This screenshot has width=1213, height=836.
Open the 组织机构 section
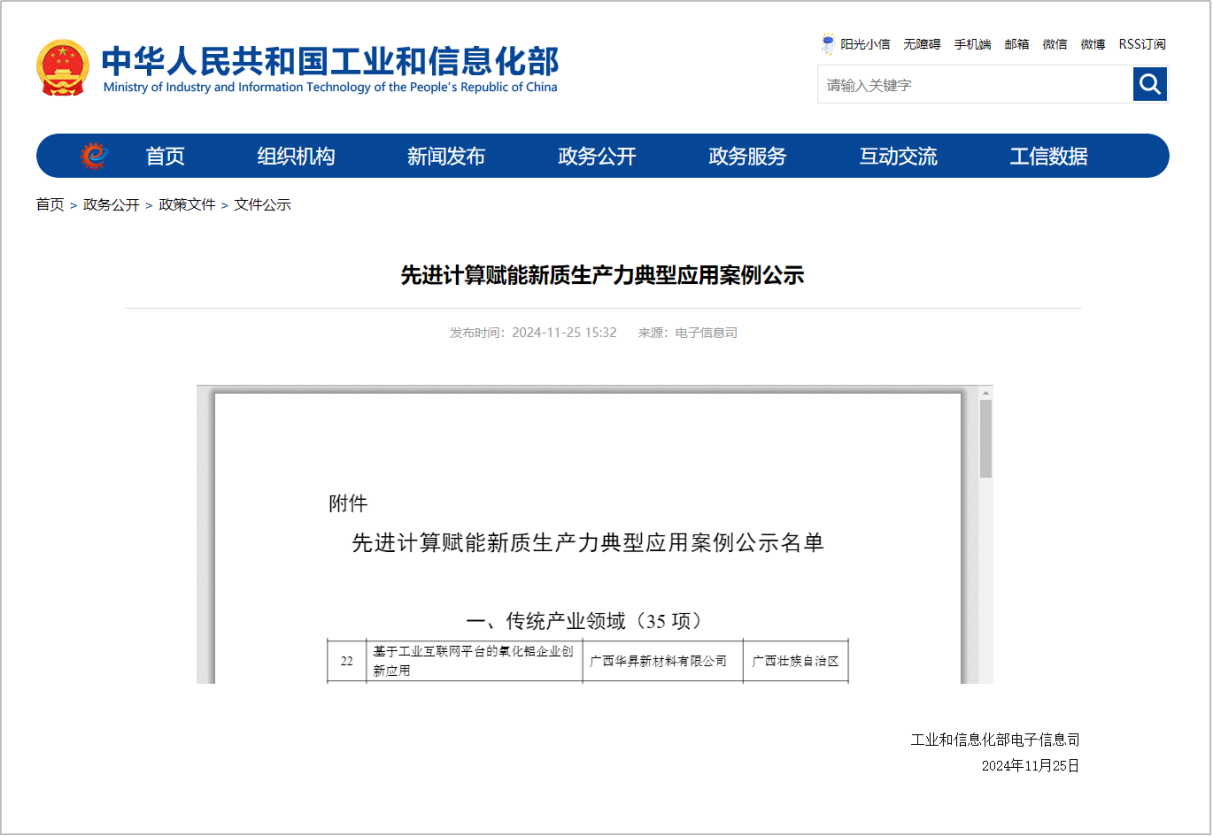[294, 156]
